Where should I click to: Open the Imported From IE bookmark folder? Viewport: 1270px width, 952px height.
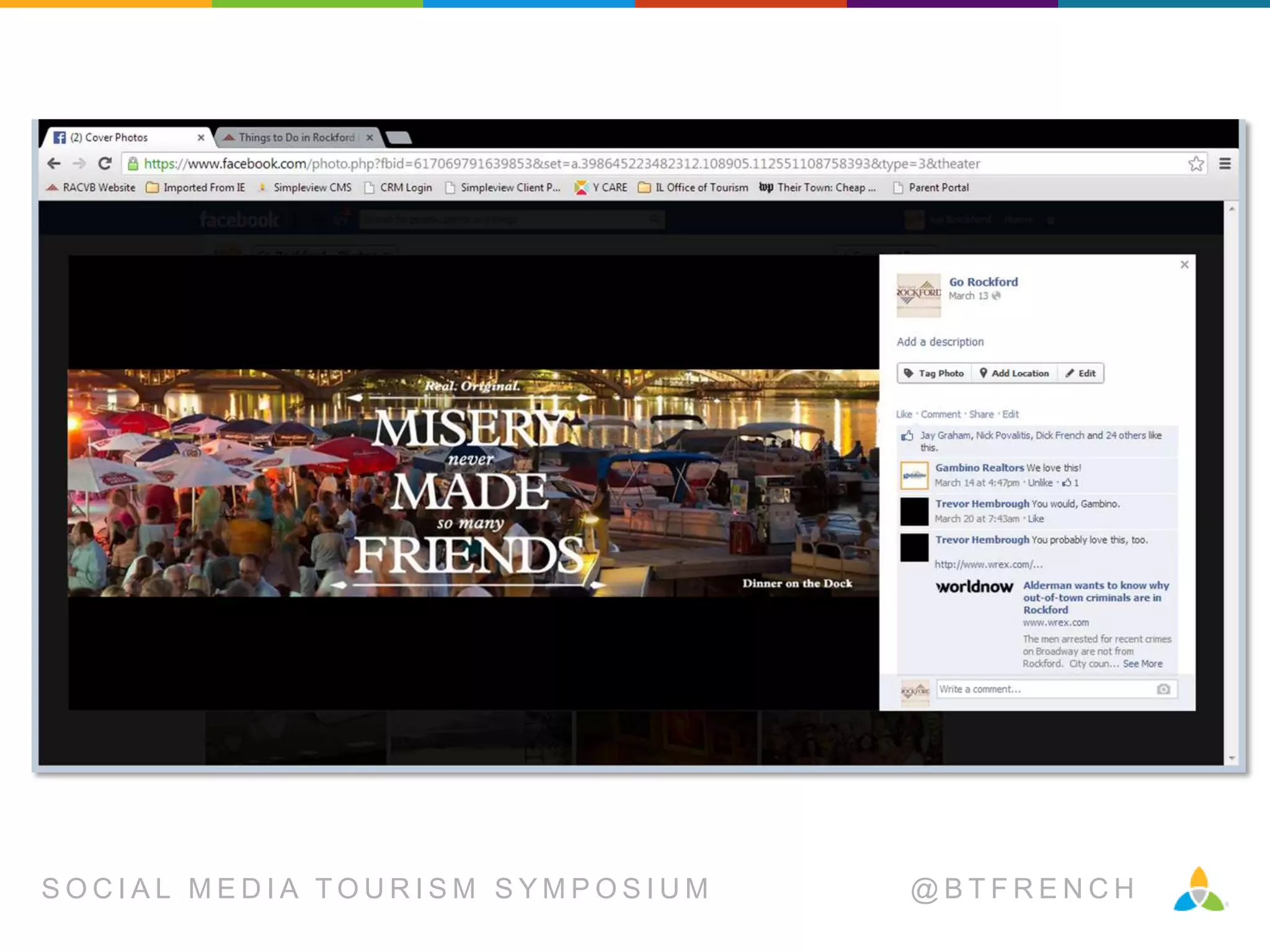pyautogui.click(x=195, y=187)
